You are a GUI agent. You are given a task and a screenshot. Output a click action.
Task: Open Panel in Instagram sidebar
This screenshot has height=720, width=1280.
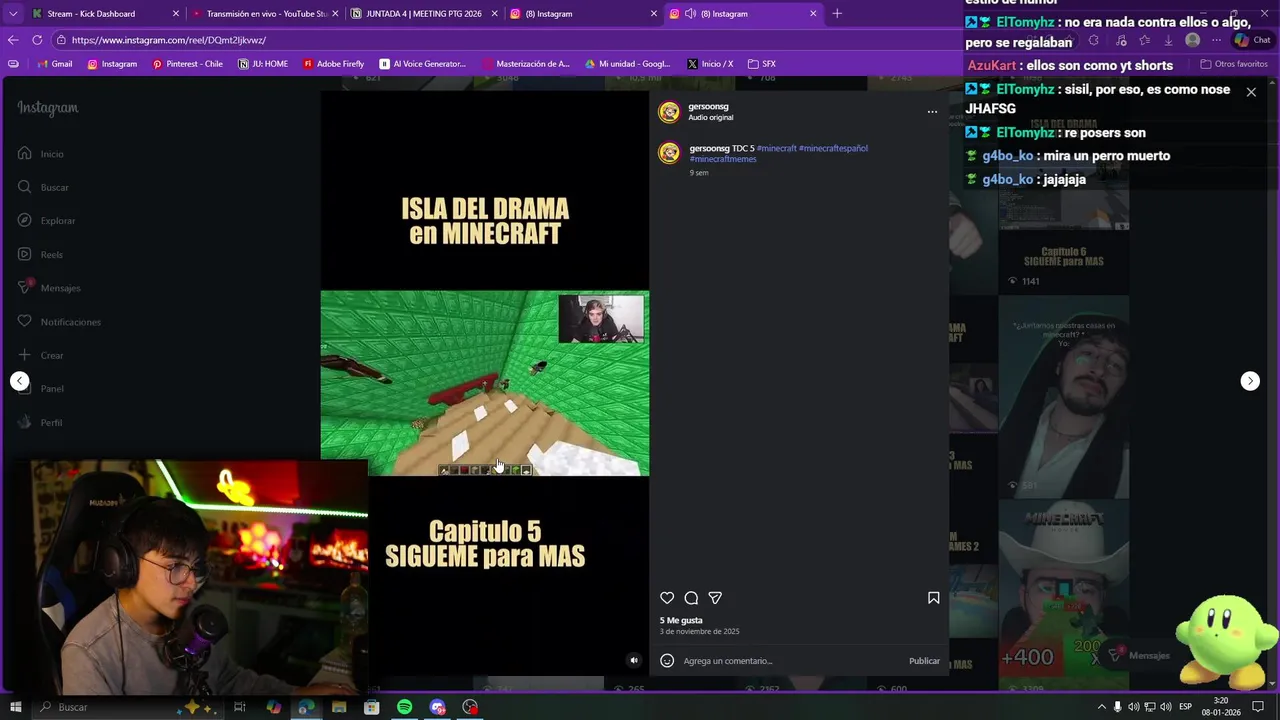[x=40, y=389]
